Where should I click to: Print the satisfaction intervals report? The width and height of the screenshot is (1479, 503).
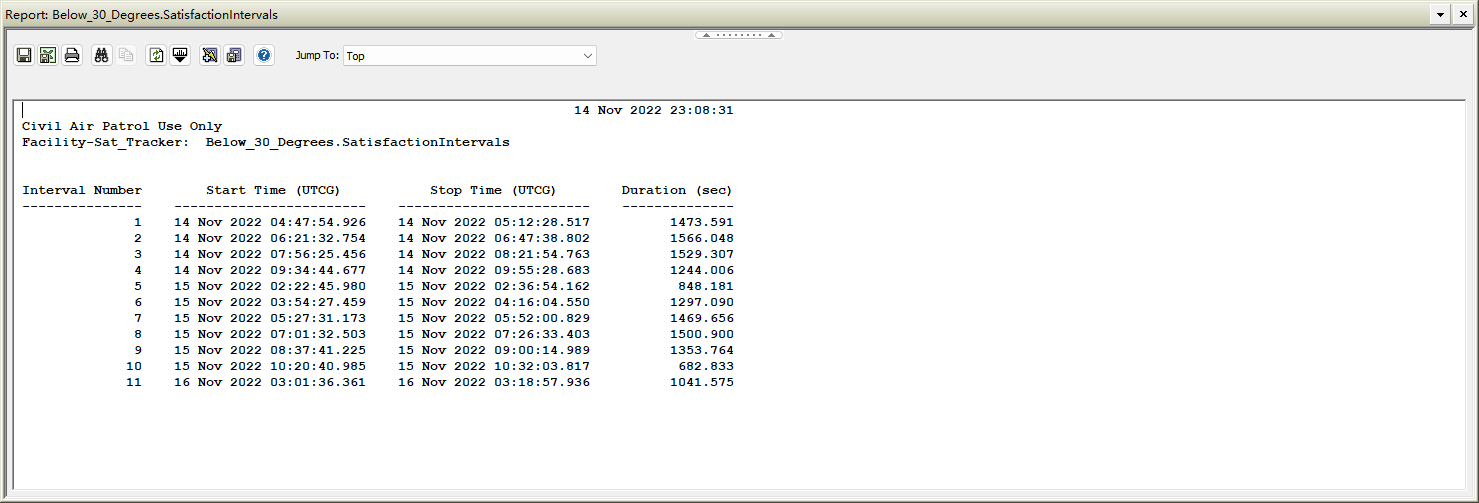tap(72, 56)
